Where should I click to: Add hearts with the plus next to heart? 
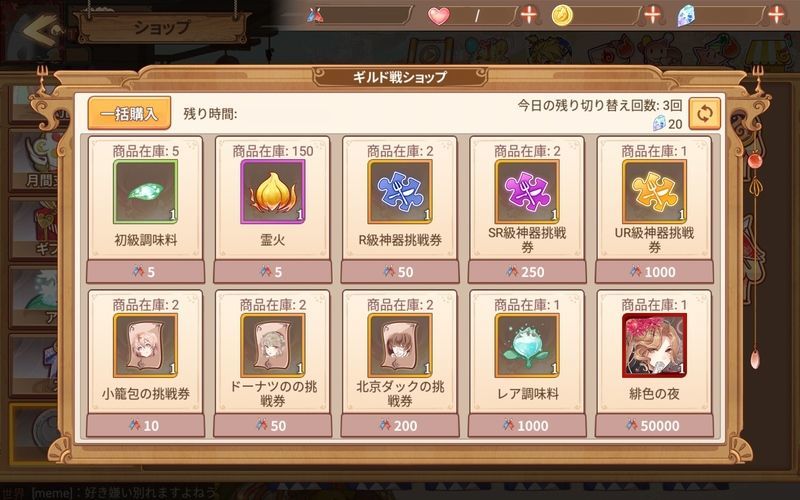point(529,15)
